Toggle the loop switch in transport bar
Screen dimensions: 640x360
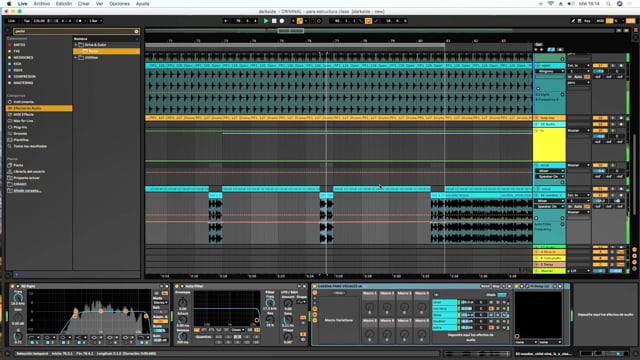[368, 21]
